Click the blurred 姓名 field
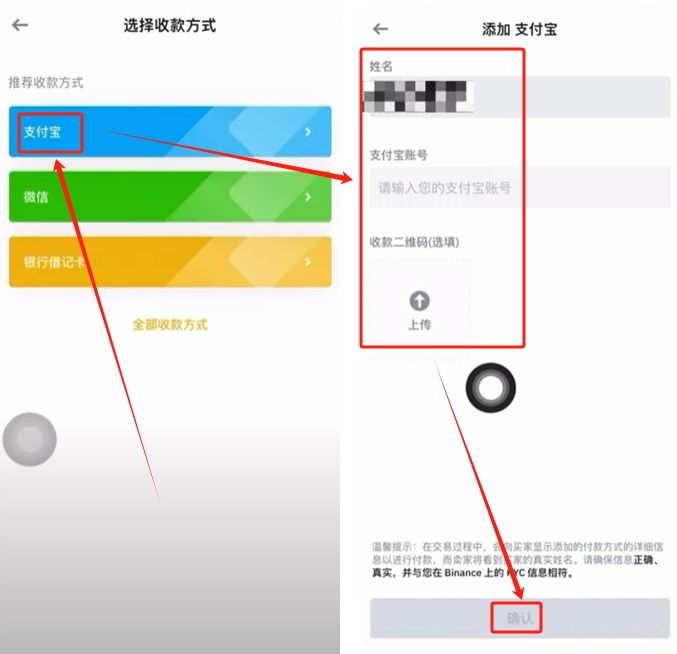This screenshot has width=677, height=654. coord(520,97)
